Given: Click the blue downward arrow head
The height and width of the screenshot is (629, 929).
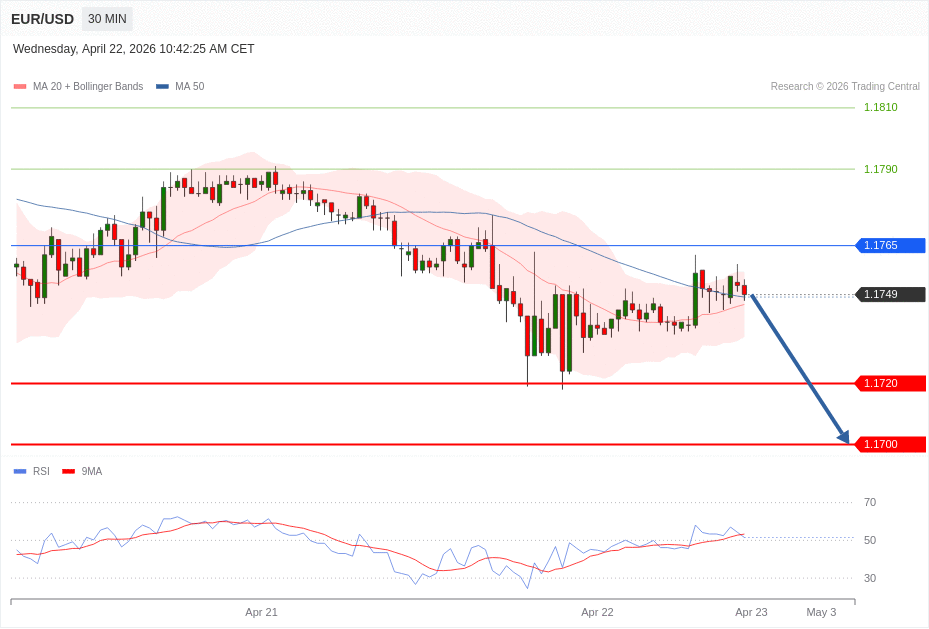Looking at the screenshot, I should coord(843,437).
